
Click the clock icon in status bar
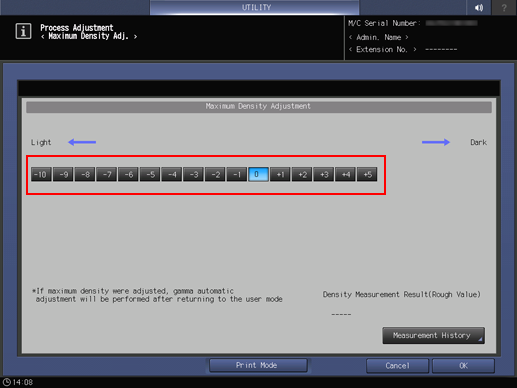tap(7, 382)
